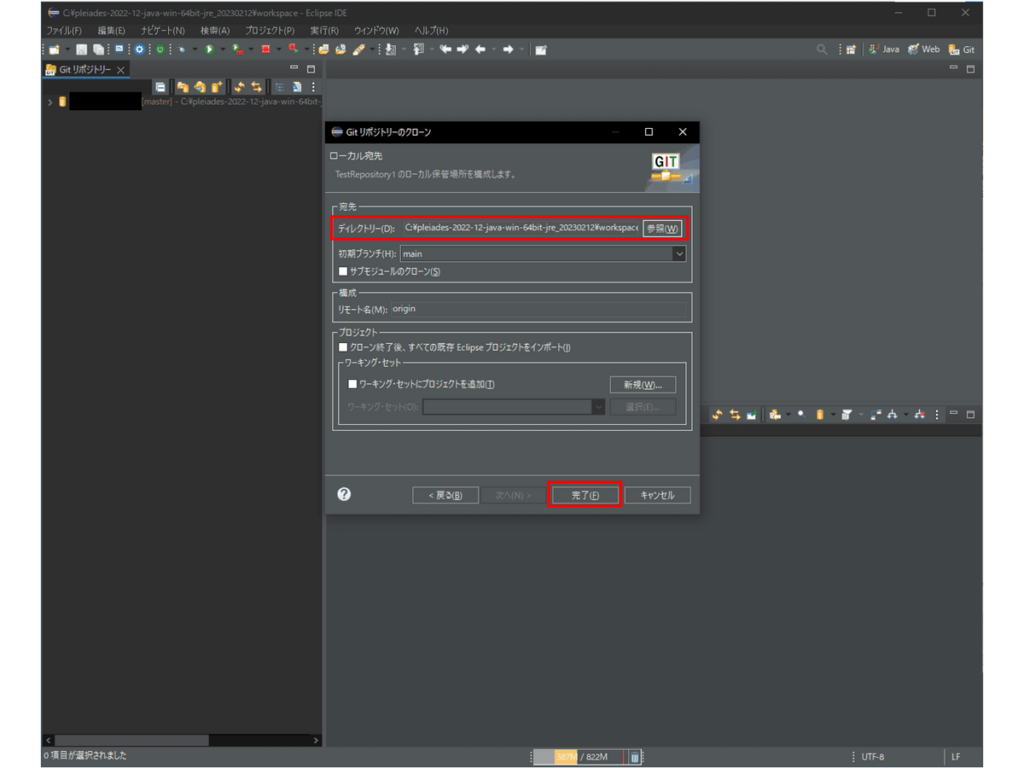1024x768 pixels.
Task: Click the 参照(W) browse button
Action: coord(662,228)
